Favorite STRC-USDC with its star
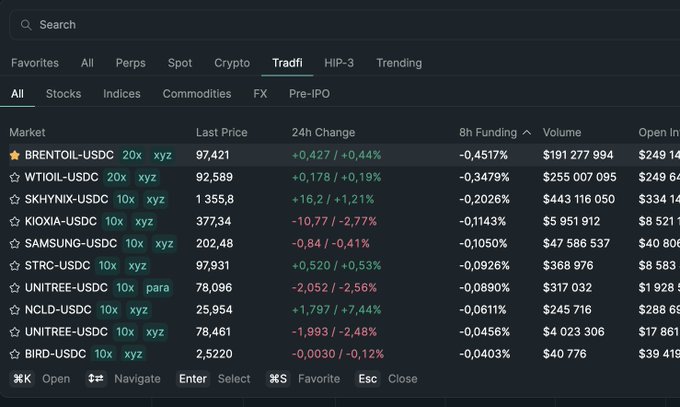This screenshot has width=680, height=407. pyautogui.click(x=15, y=266)
